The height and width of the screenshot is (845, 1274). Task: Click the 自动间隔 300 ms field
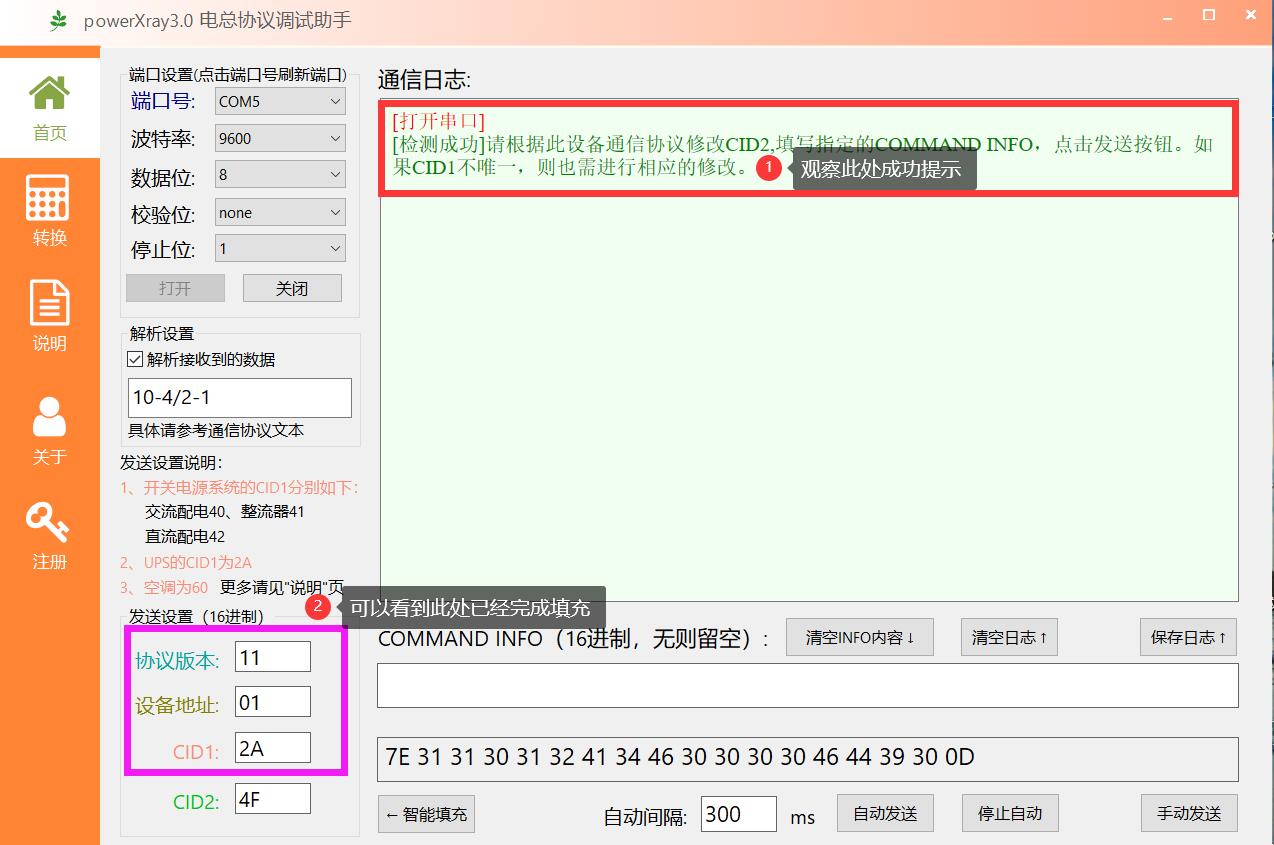tap(739, 814)
